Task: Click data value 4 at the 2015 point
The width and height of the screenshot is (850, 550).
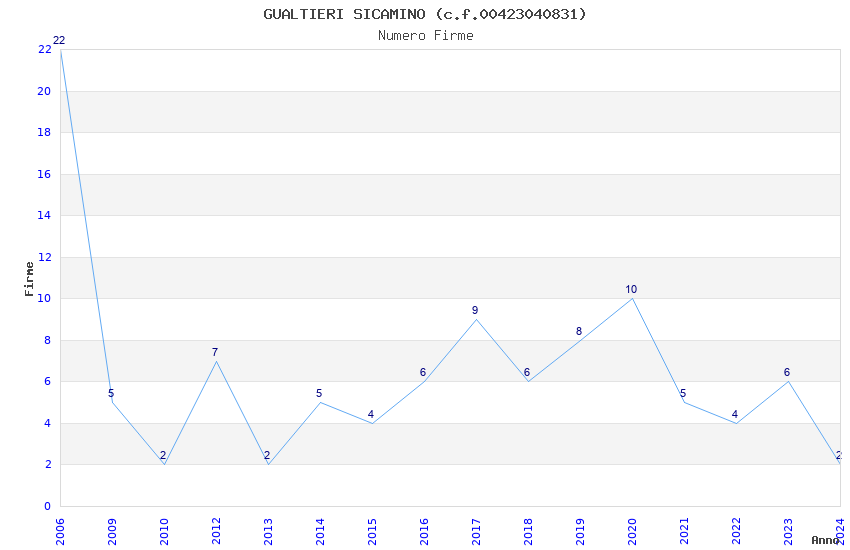Action: [x=371, y=414]
